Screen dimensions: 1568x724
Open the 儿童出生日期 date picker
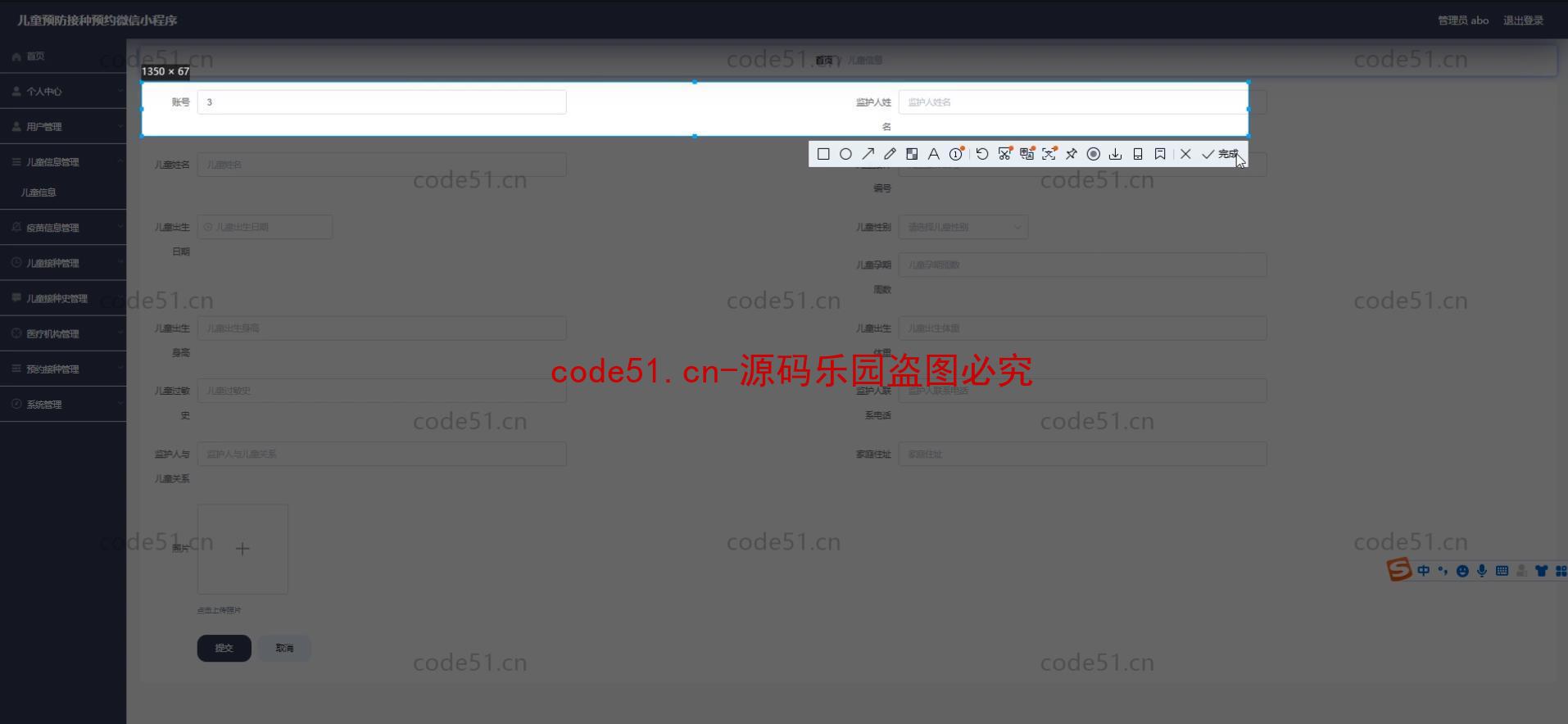coord(265,227)
